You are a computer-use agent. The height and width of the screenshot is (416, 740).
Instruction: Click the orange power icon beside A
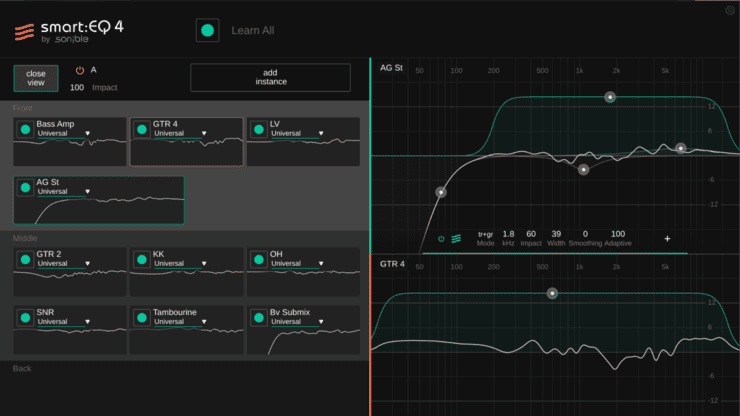click(80, 70)
